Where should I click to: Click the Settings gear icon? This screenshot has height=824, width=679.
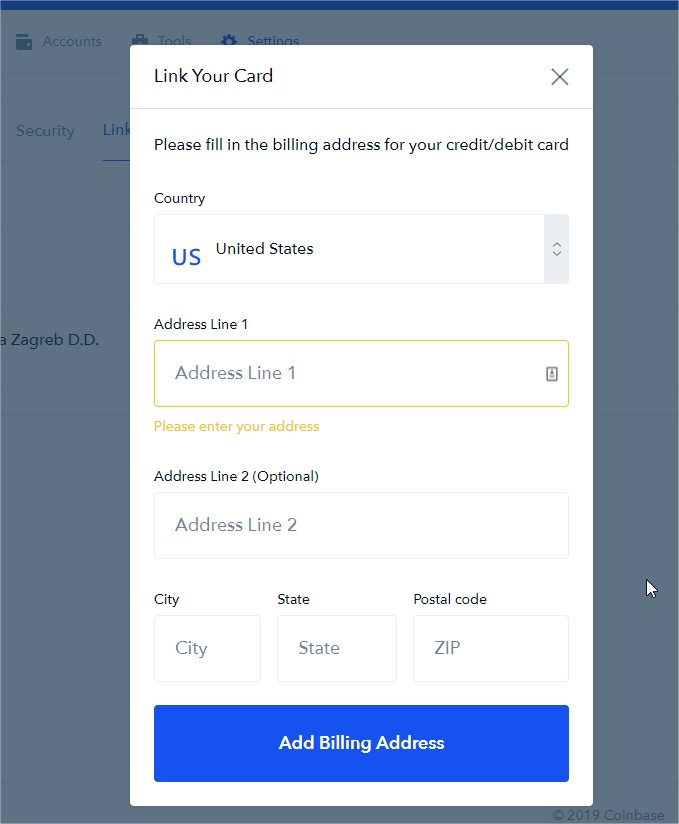229,40
